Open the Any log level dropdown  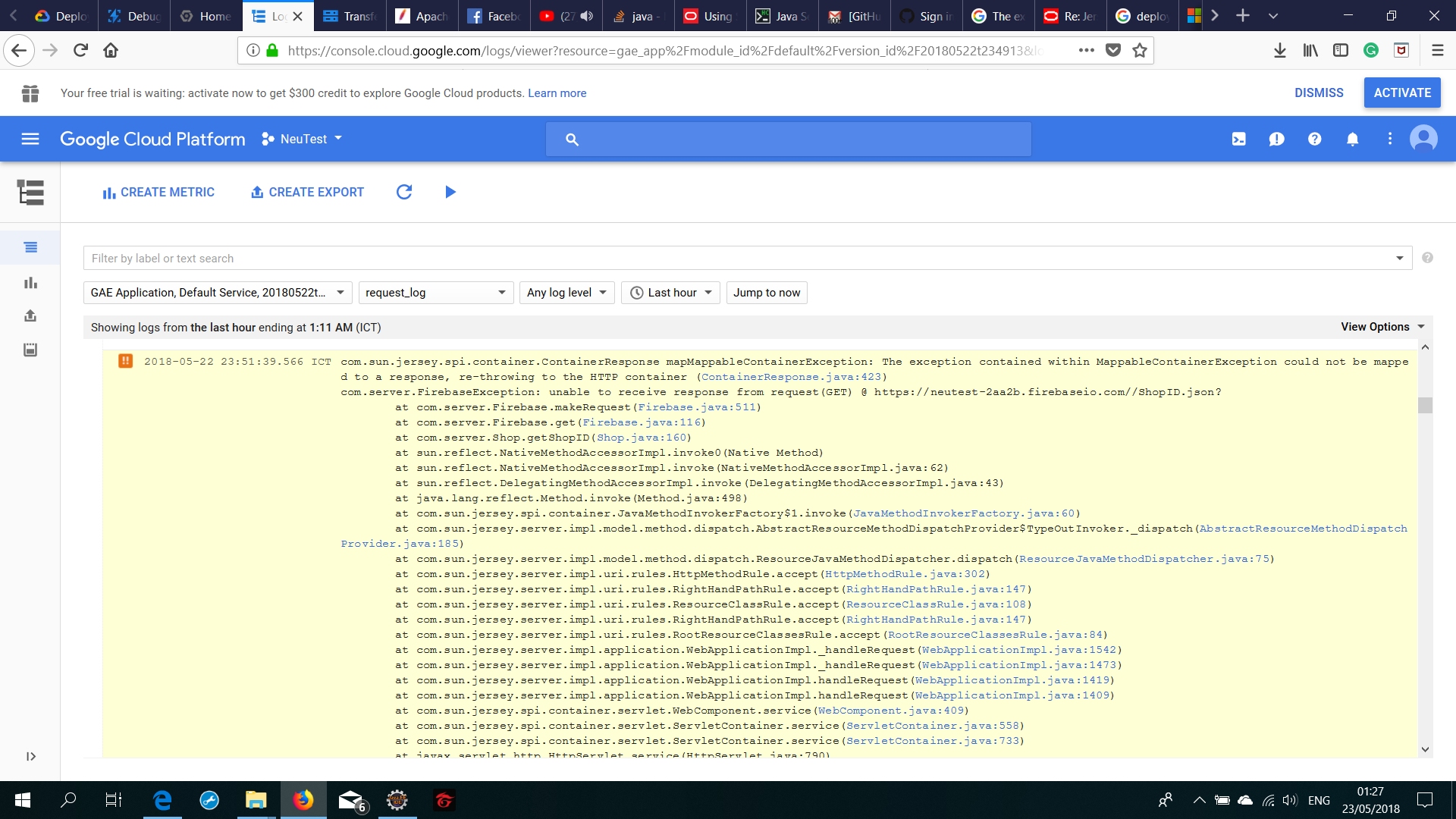pos(566,292)
